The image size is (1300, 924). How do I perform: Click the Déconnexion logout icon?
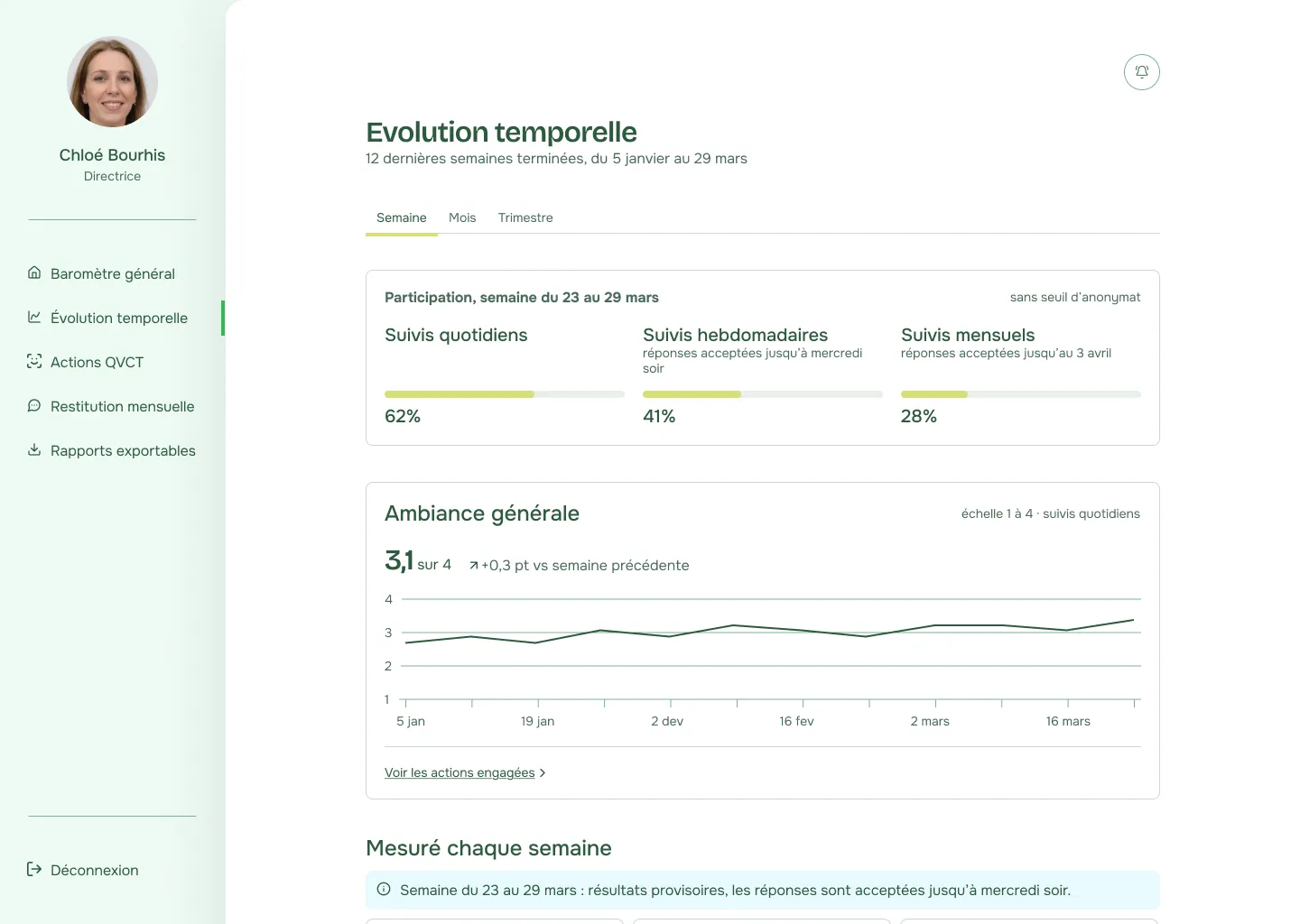(x=34, y=869)
